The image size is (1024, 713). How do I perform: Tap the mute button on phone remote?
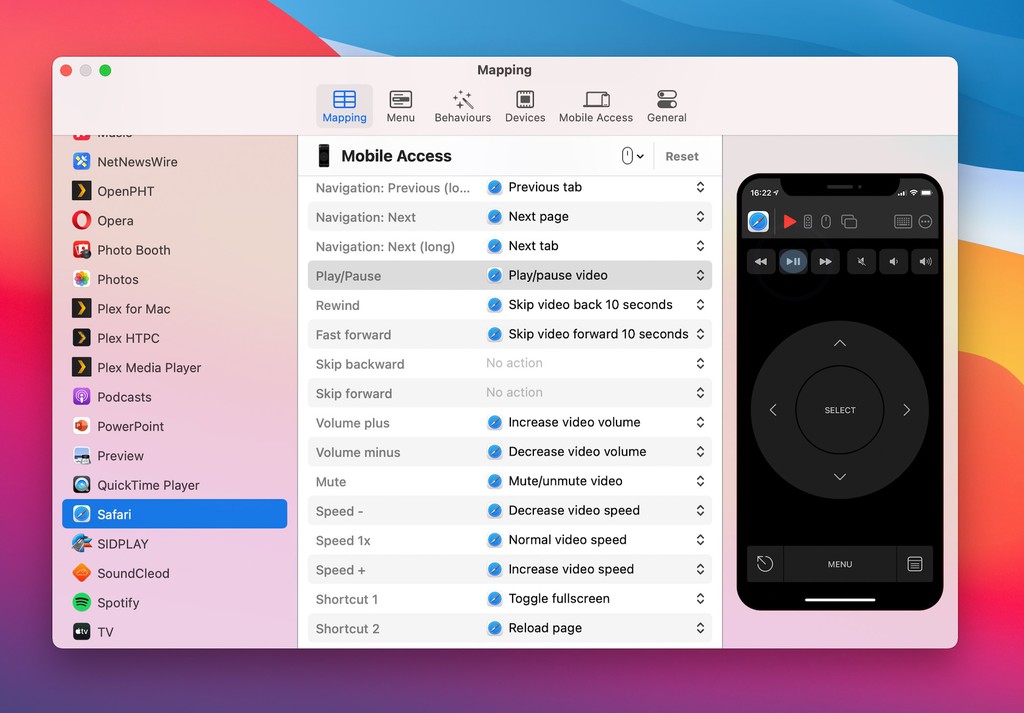click(x=862, y=261)
